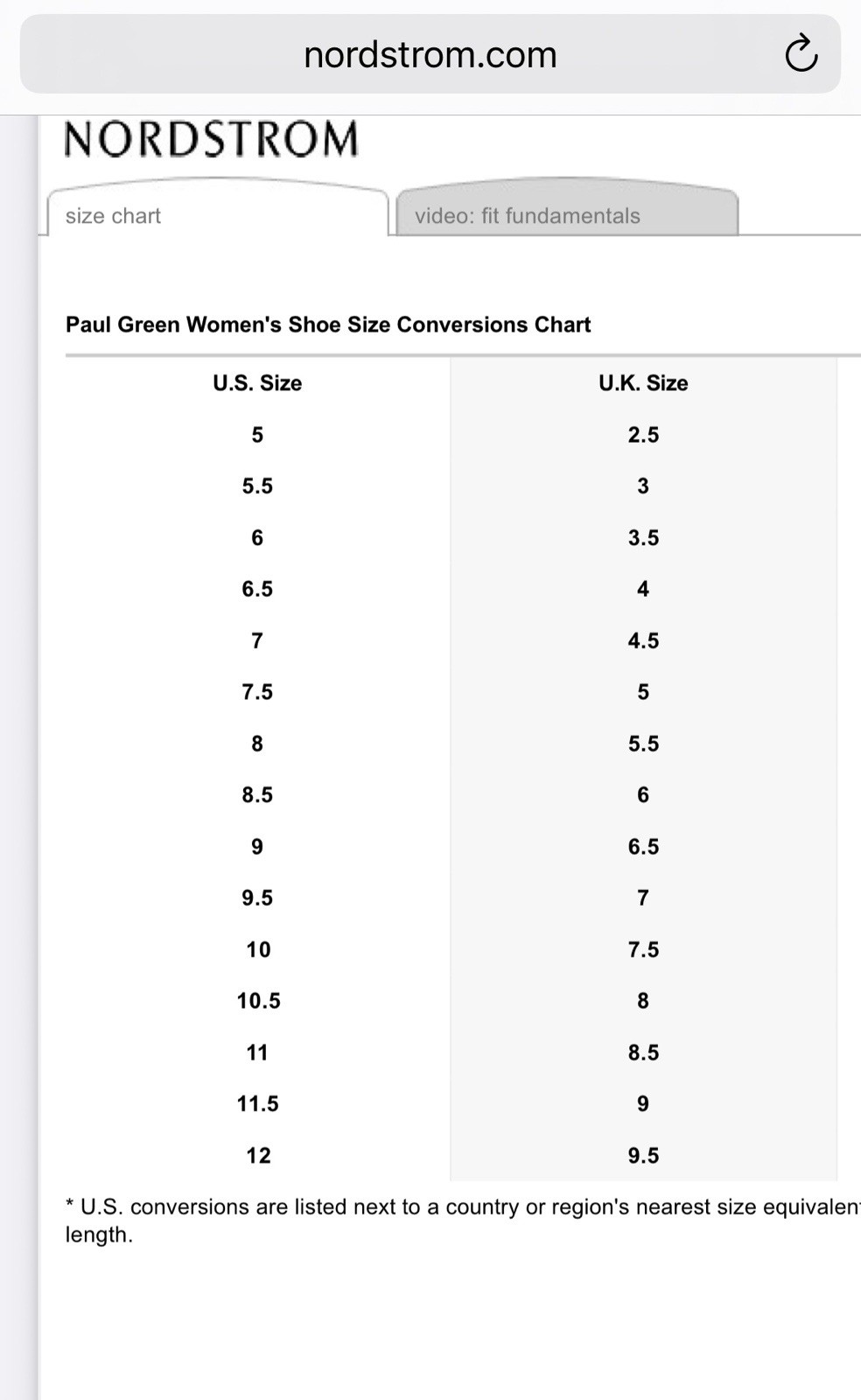Select U.K. size 4.5 cell
This screenshot has height=1400, width=861.
(643, 640)
